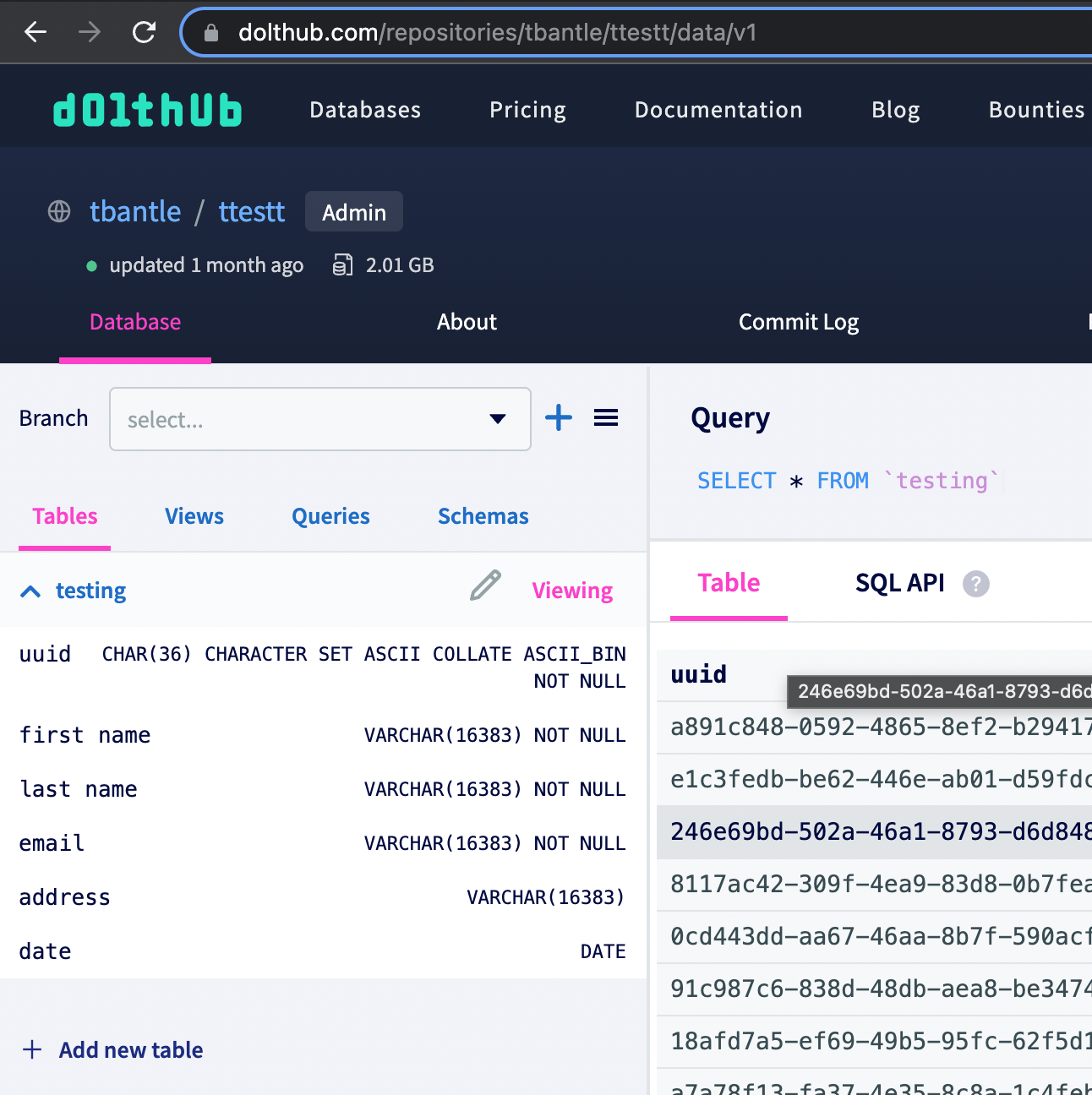Click the address column in schema list
Viewport: 1092px width, 1095px height.
[64, 897]
